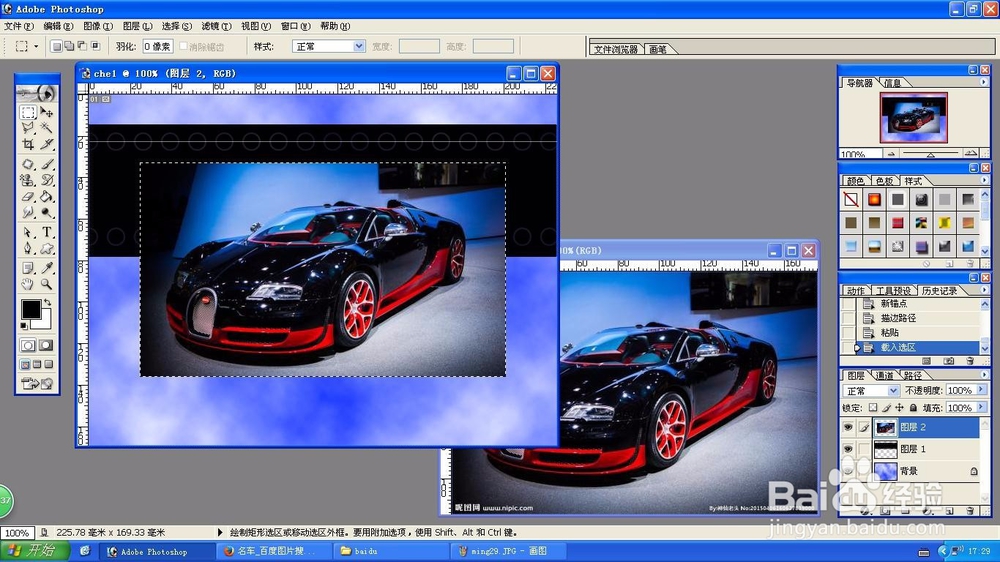Jump to ImageReady button
Viewport: 1000px width, 562px height.
[x=38, y=383]
